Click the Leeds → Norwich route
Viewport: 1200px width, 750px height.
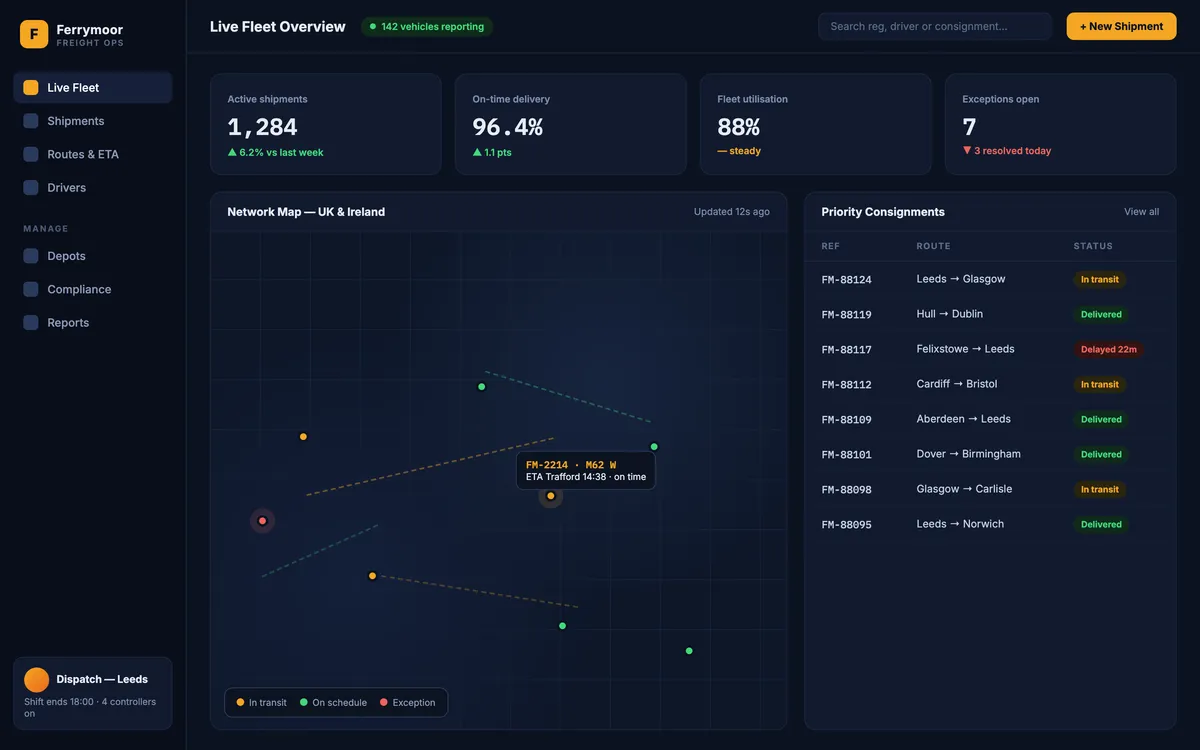[960, 524]
